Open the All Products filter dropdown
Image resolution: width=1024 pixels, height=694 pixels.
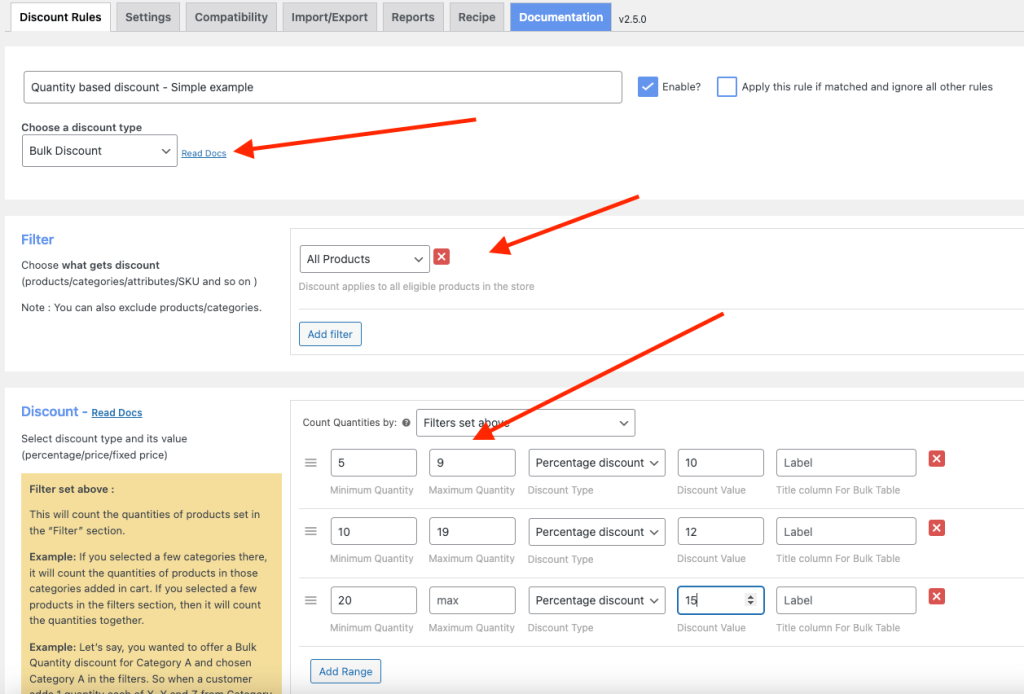click(x=364, y=259)
